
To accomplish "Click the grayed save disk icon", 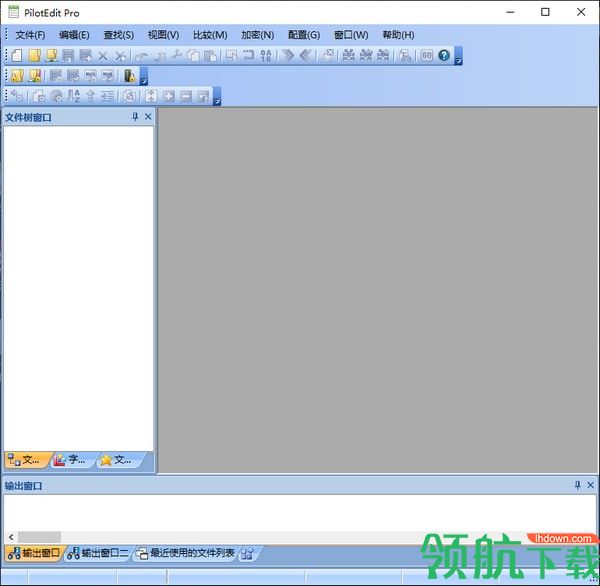I will point(68,56).
